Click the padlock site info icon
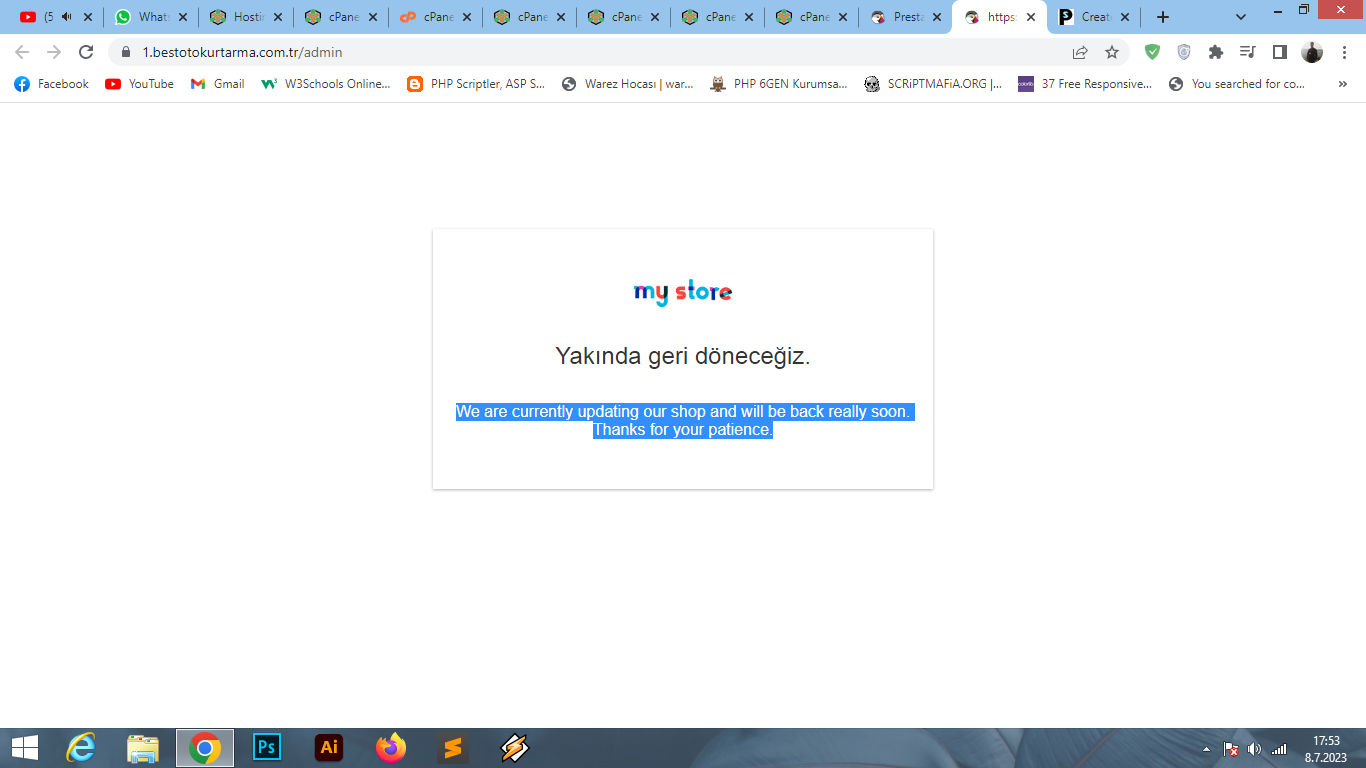The width and height of the screenshot is (1366, 768). pyautogui.click(x=126, y=52)
